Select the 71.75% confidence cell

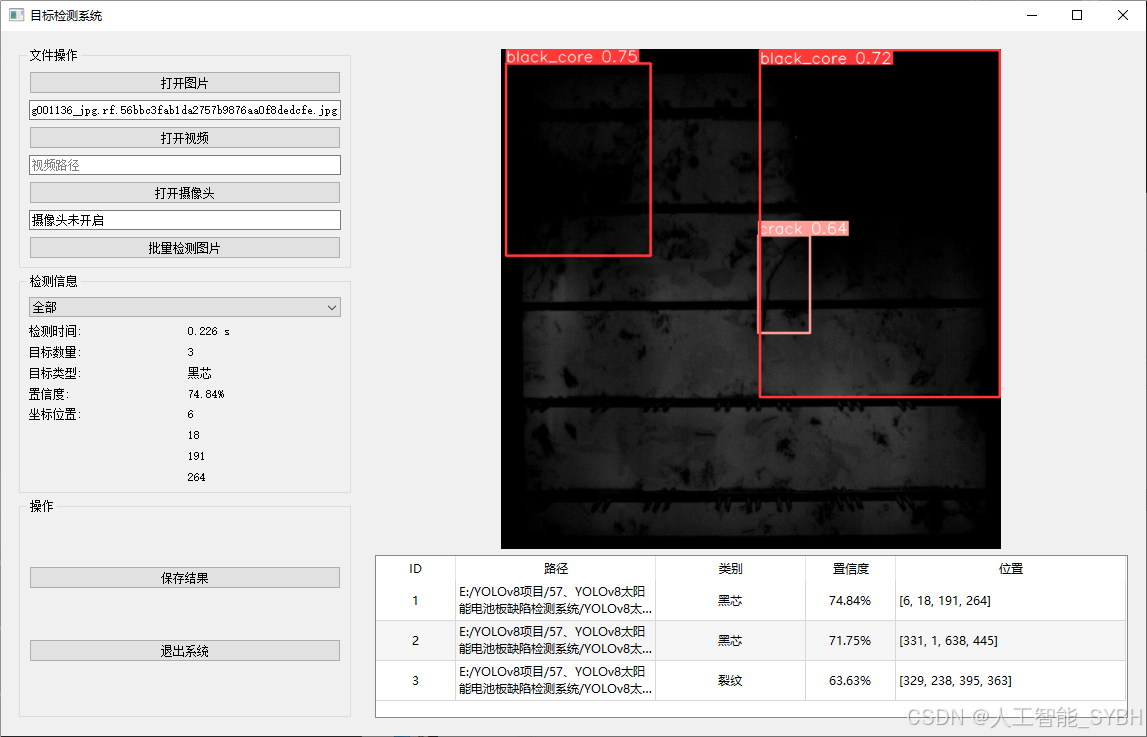click(x=850, y=640)
